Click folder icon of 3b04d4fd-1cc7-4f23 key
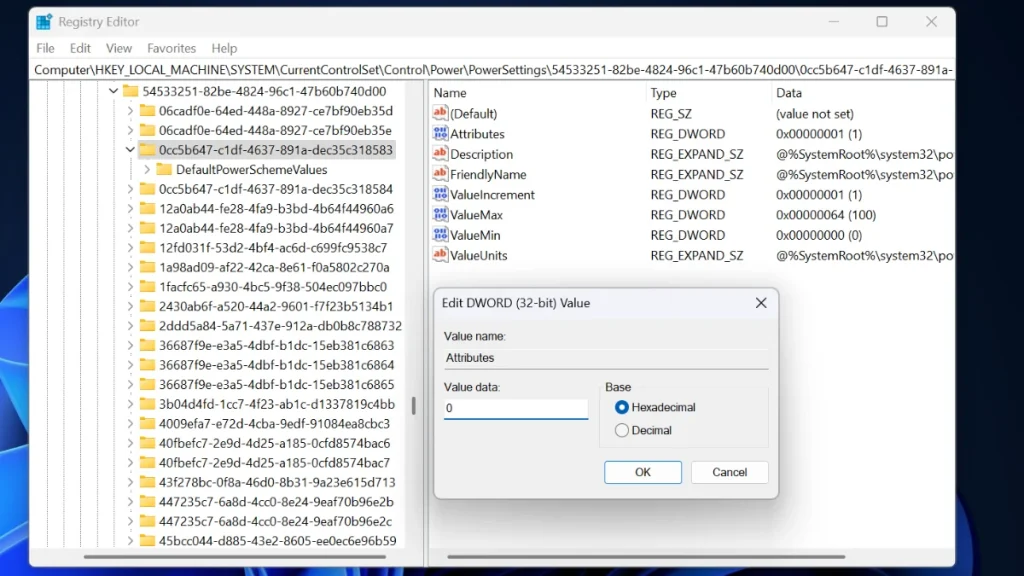The image size is (1024, 576). 148,404
